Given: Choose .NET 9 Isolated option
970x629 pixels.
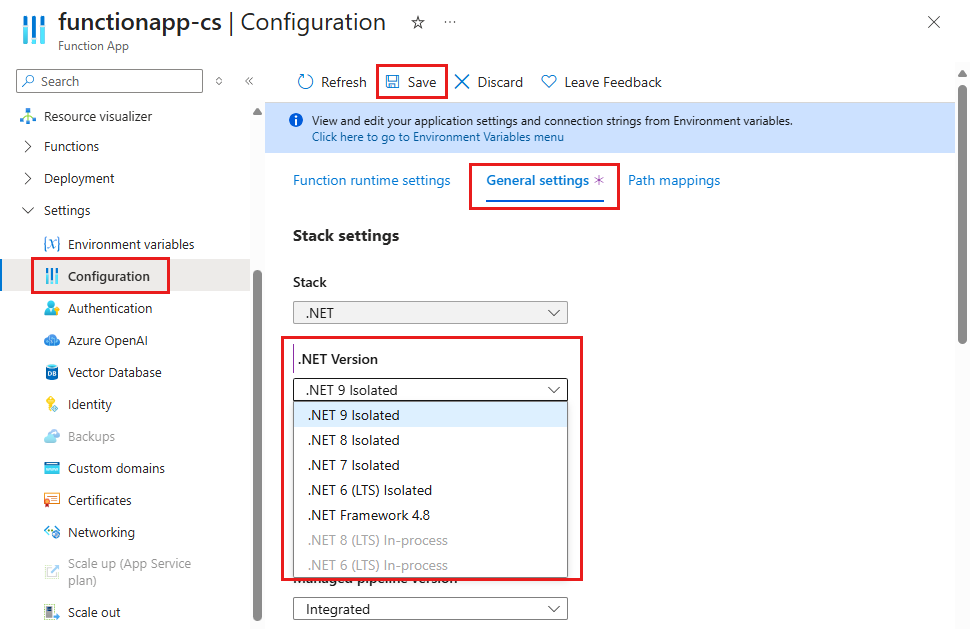Looking at the screenshot, I should [x=430, y=415].
